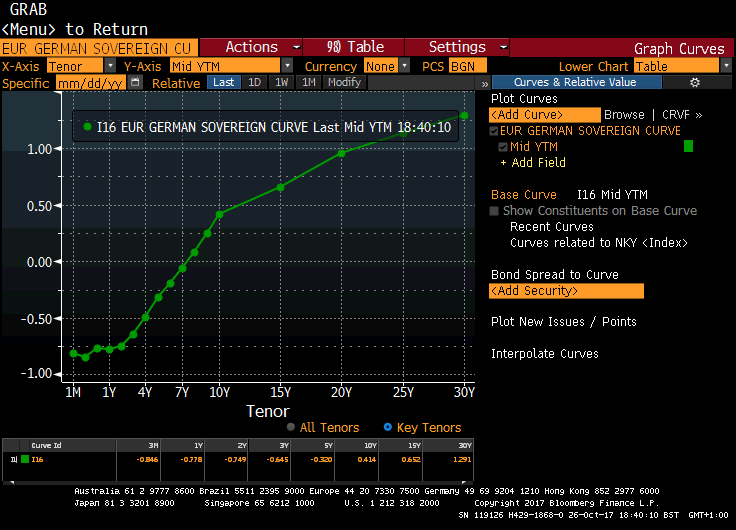
Task: Toggle the EUR German Sovereign Curve checkbox
Action: point(494,131)
